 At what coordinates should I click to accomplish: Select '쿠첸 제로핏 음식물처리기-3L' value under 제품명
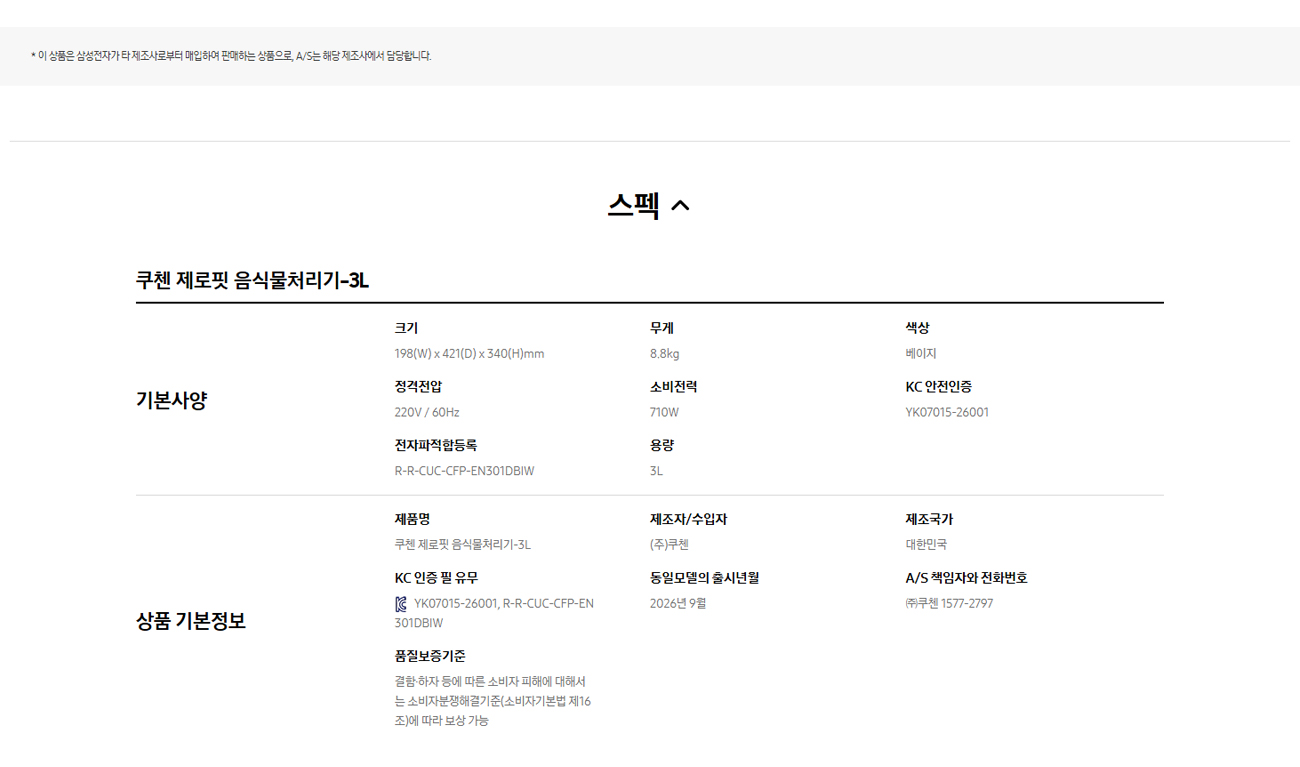point(463,545)
